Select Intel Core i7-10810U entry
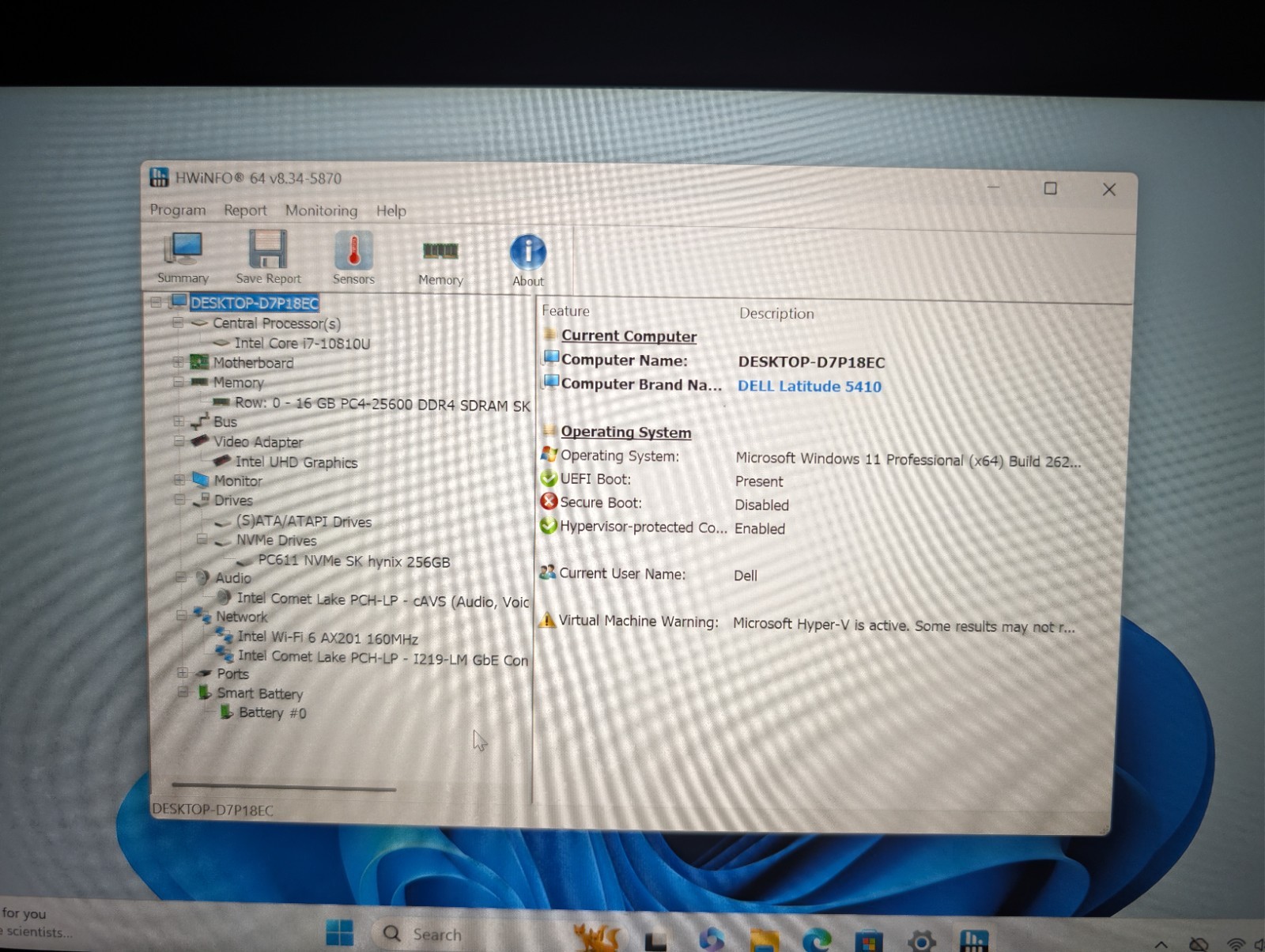Image resolution: width=1265 pixels, height=952 pixels. click(x=302, y=343)
